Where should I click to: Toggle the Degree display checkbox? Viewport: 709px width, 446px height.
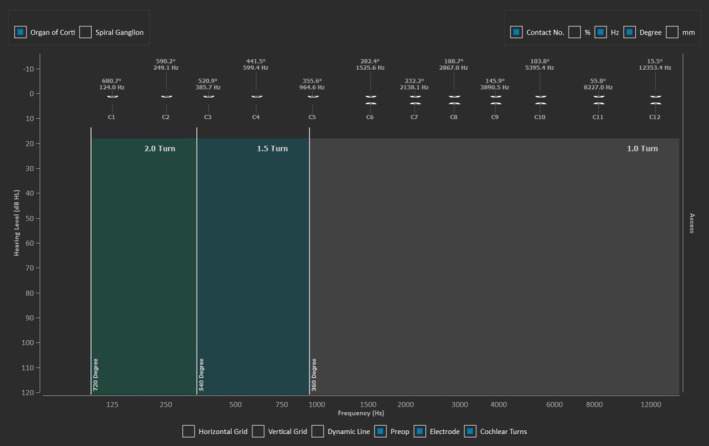point(629,32)
